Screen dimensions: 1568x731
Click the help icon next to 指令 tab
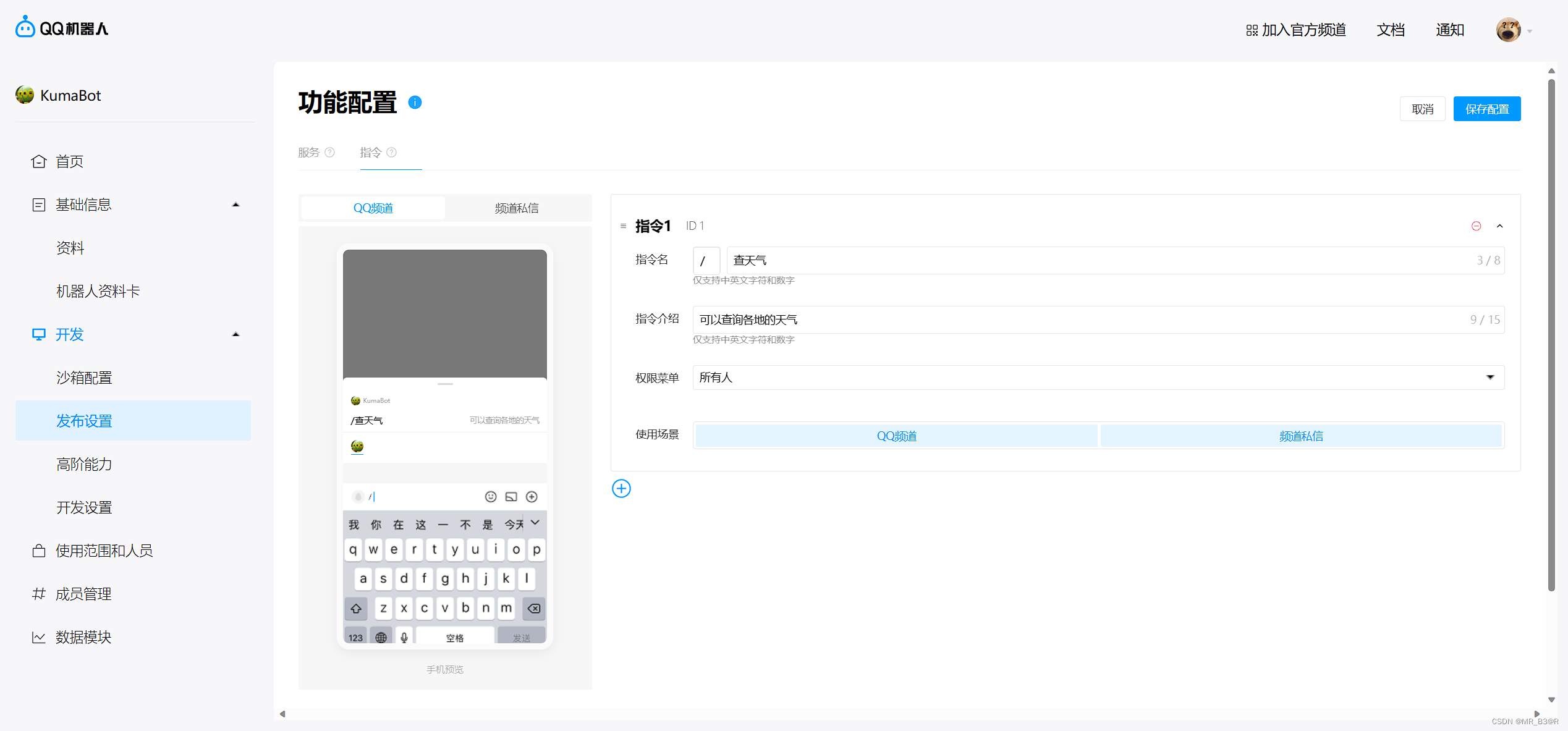[392, 152]
